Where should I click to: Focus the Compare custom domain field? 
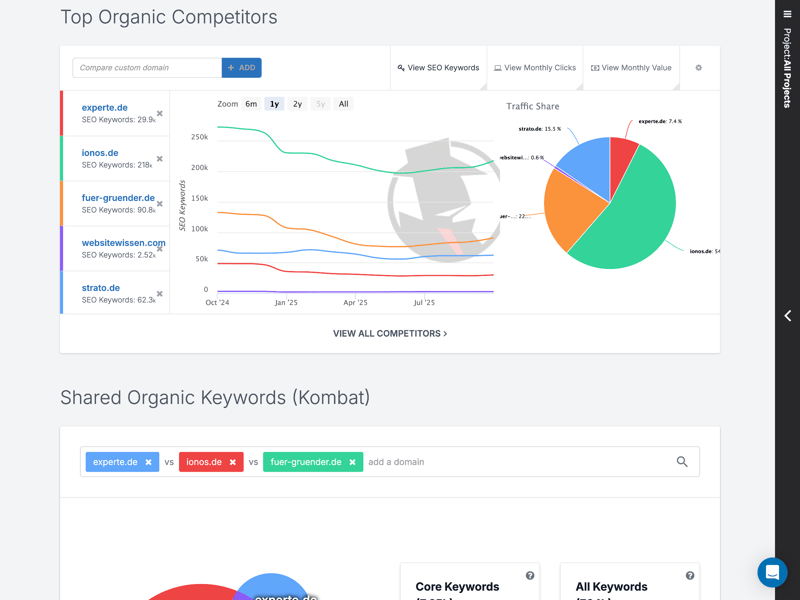[147, 68]
